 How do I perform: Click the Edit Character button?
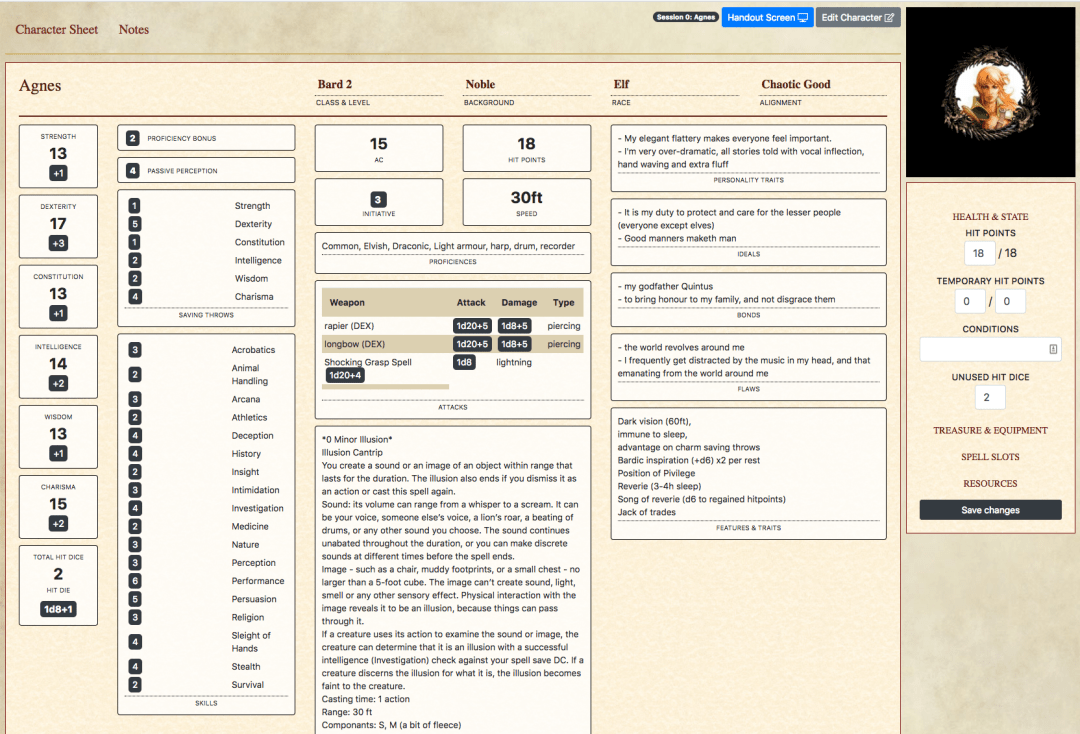point(858,17)
